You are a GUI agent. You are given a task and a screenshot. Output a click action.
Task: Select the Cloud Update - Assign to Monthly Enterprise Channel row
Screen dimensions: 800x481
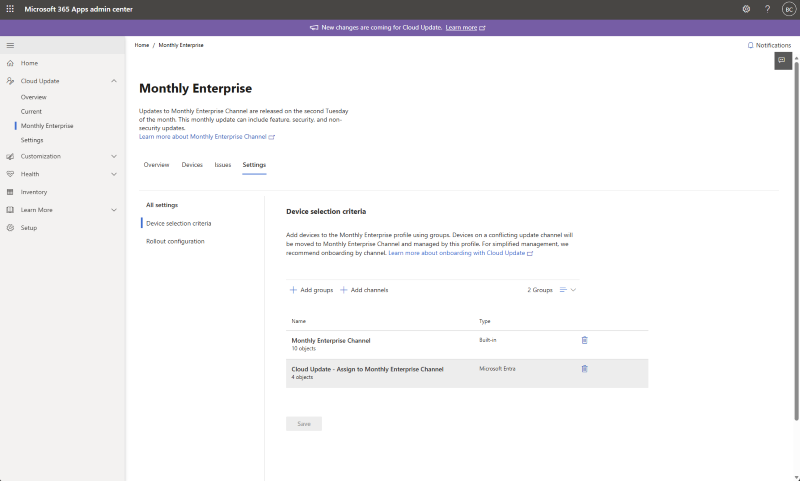[x=467, y=373]
